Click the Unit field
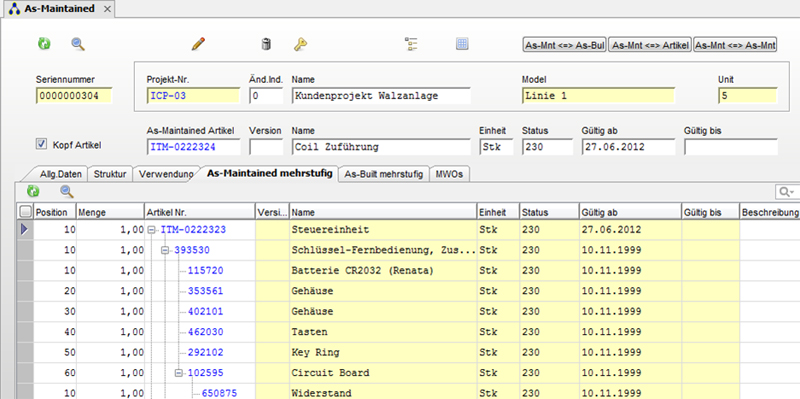800x399 pixels. (748, 96)
